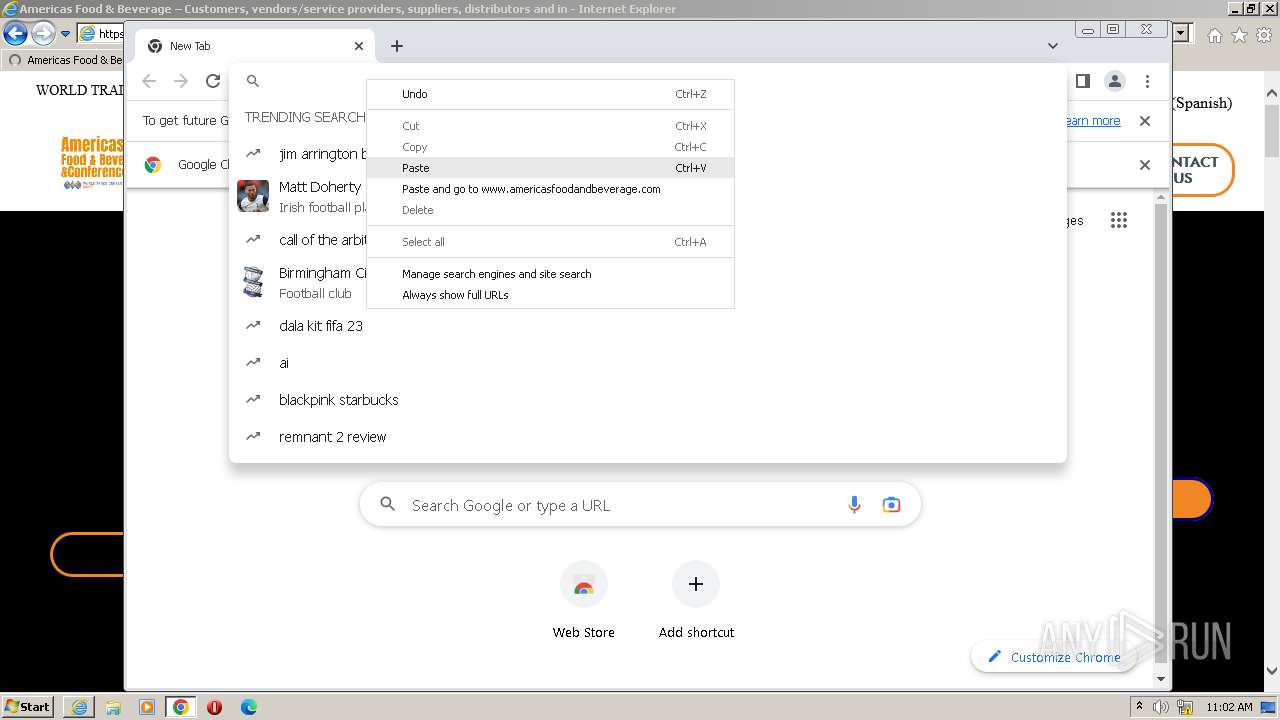Image resolution: width=1280 pixels, height=720 pixels.
Task: Click volume speaker tray icon
Action: [1160, 707]
